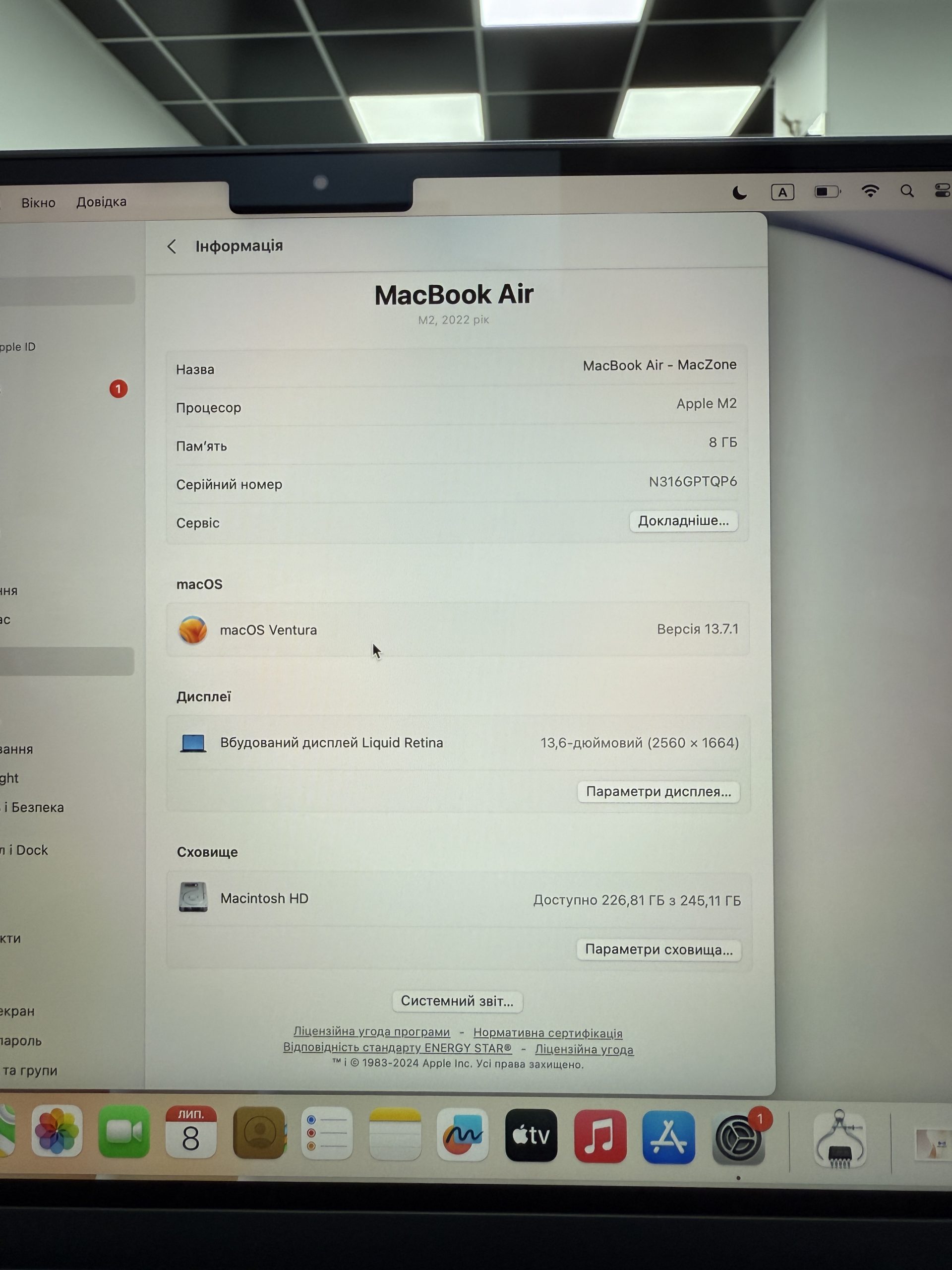
Task: Click the macOS Ventura logo icon
Action: (x=193, y=630)
